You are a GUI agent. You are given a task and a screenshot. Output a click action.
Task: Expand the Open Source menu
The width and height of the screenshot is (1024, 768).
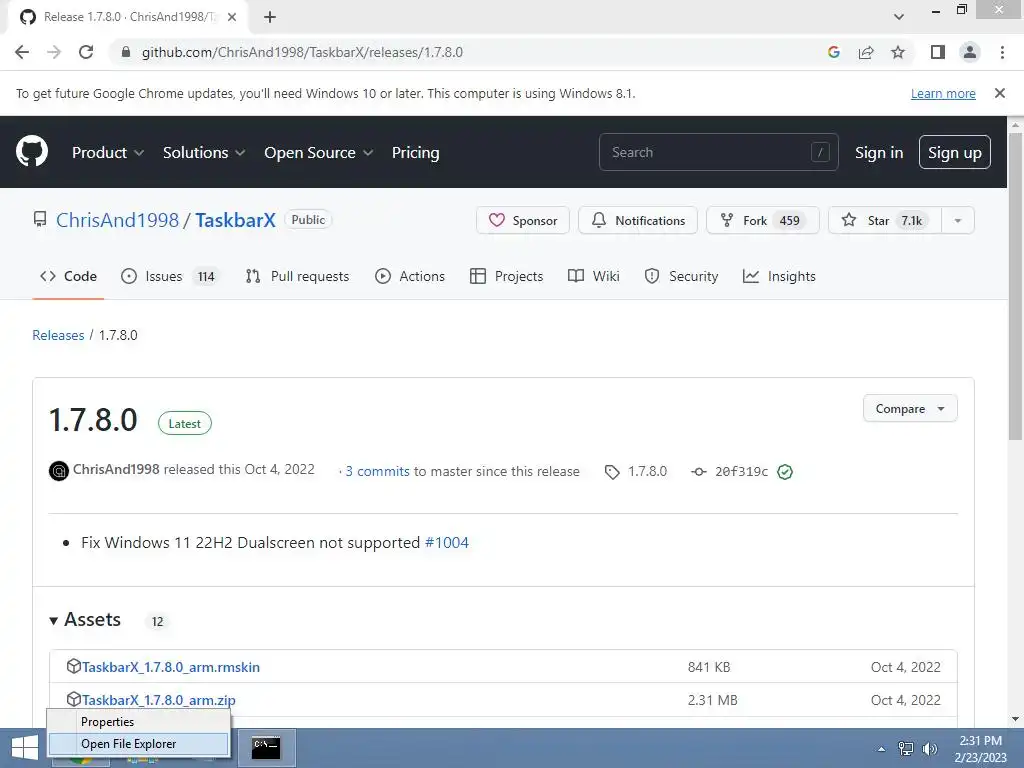[319, 152]
